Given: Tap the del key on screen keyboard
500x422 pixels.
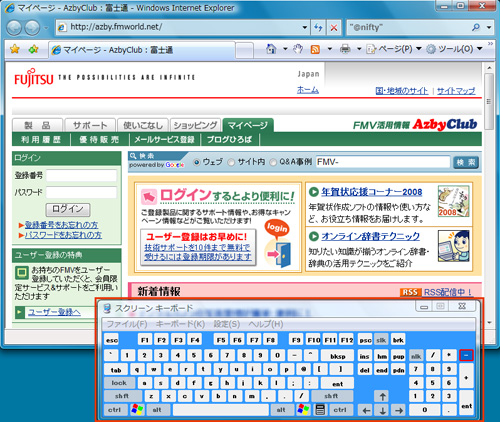Looking at the screenshot, I should 364,370.
